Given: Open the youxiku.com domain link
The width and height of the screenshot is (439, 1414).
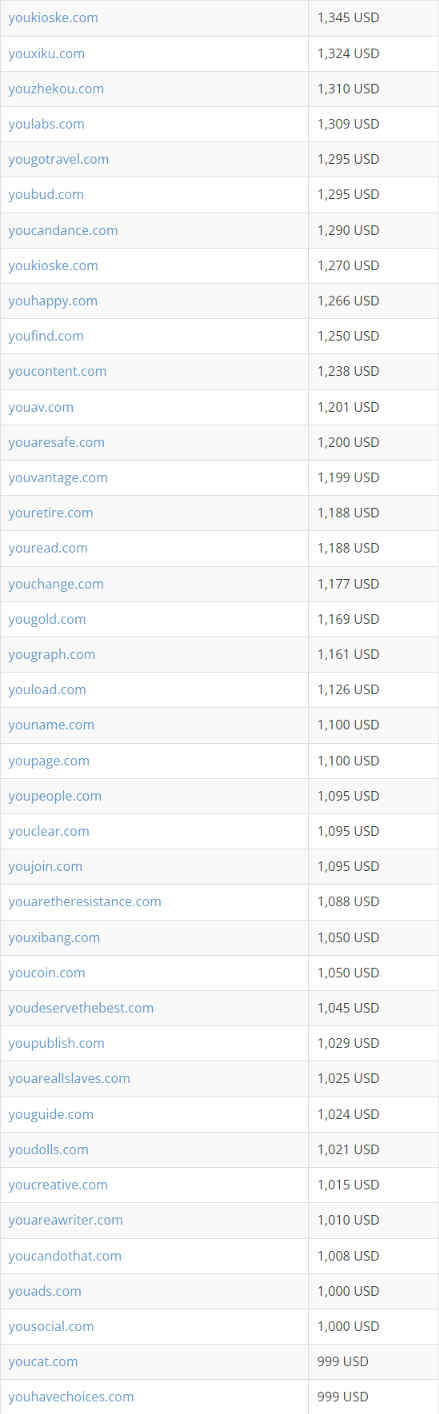Looking at the screenshot, I should coord(46,53).
